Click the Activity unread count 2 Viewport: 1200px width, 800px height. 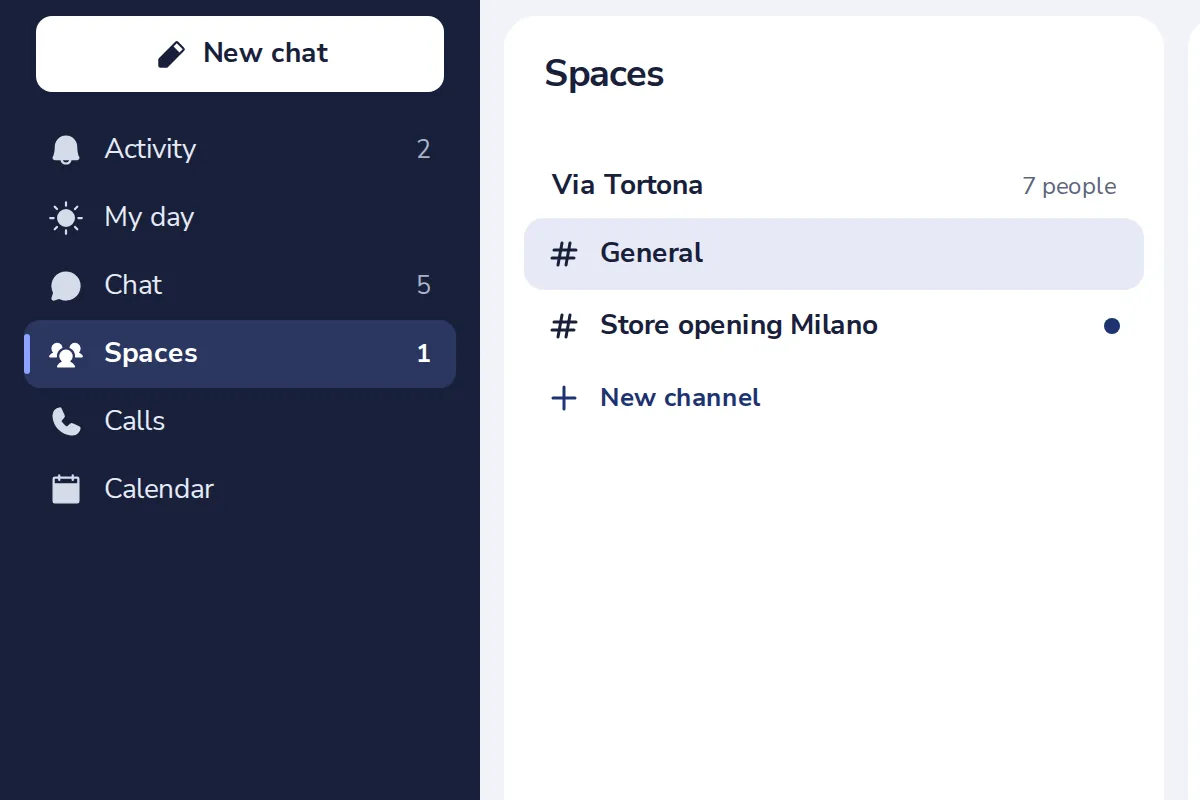[424, 150]
